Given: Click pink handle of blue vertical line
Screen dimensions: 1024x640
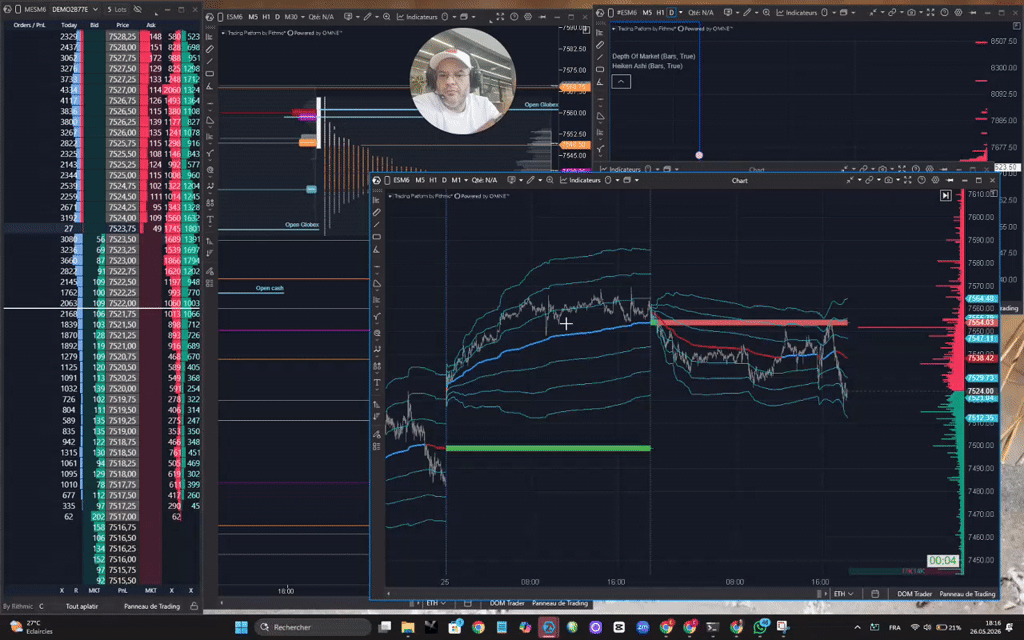Looking at the screenshot, I should [x=699, y=155].
